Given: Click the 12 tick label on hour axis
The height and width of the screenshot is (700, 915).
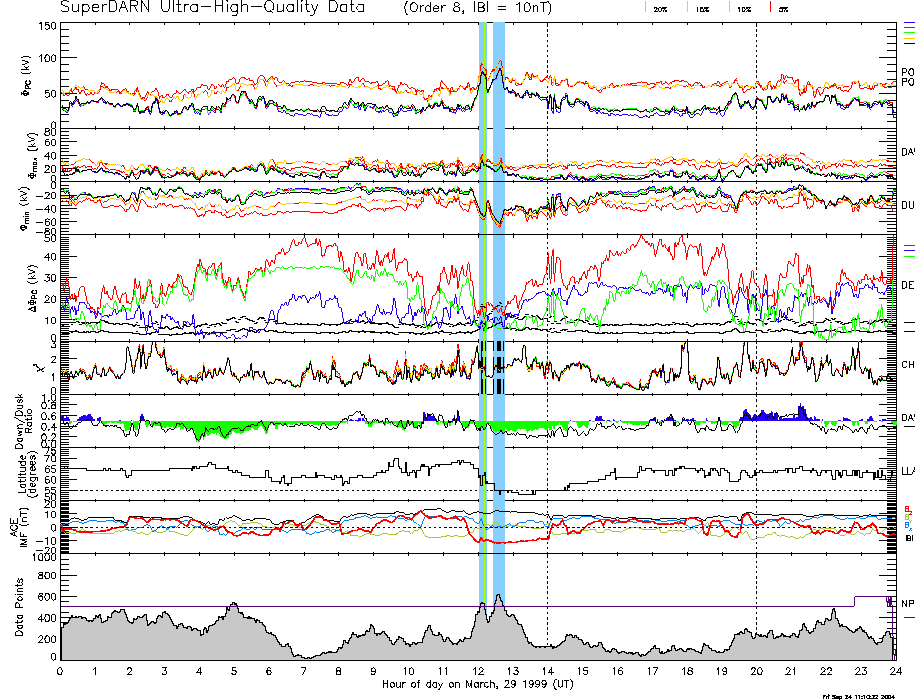Looking at the screenshot, I should pyautogui.click(x=478, y=672).
